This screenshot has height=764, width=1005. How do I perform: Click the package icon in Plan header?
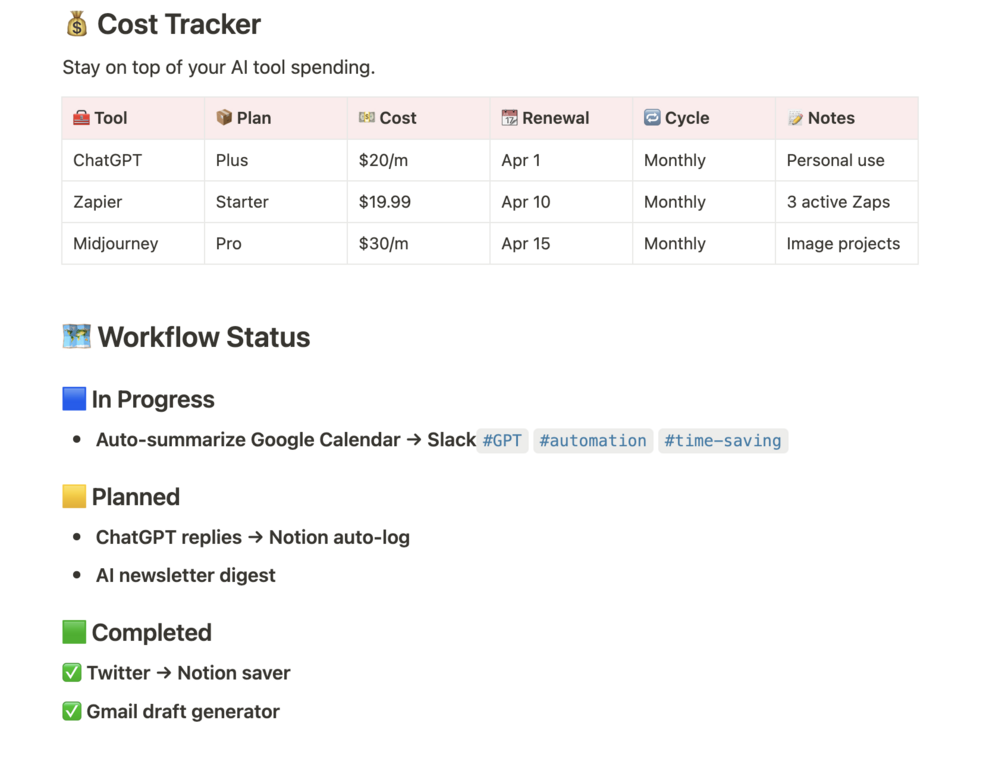224,118
